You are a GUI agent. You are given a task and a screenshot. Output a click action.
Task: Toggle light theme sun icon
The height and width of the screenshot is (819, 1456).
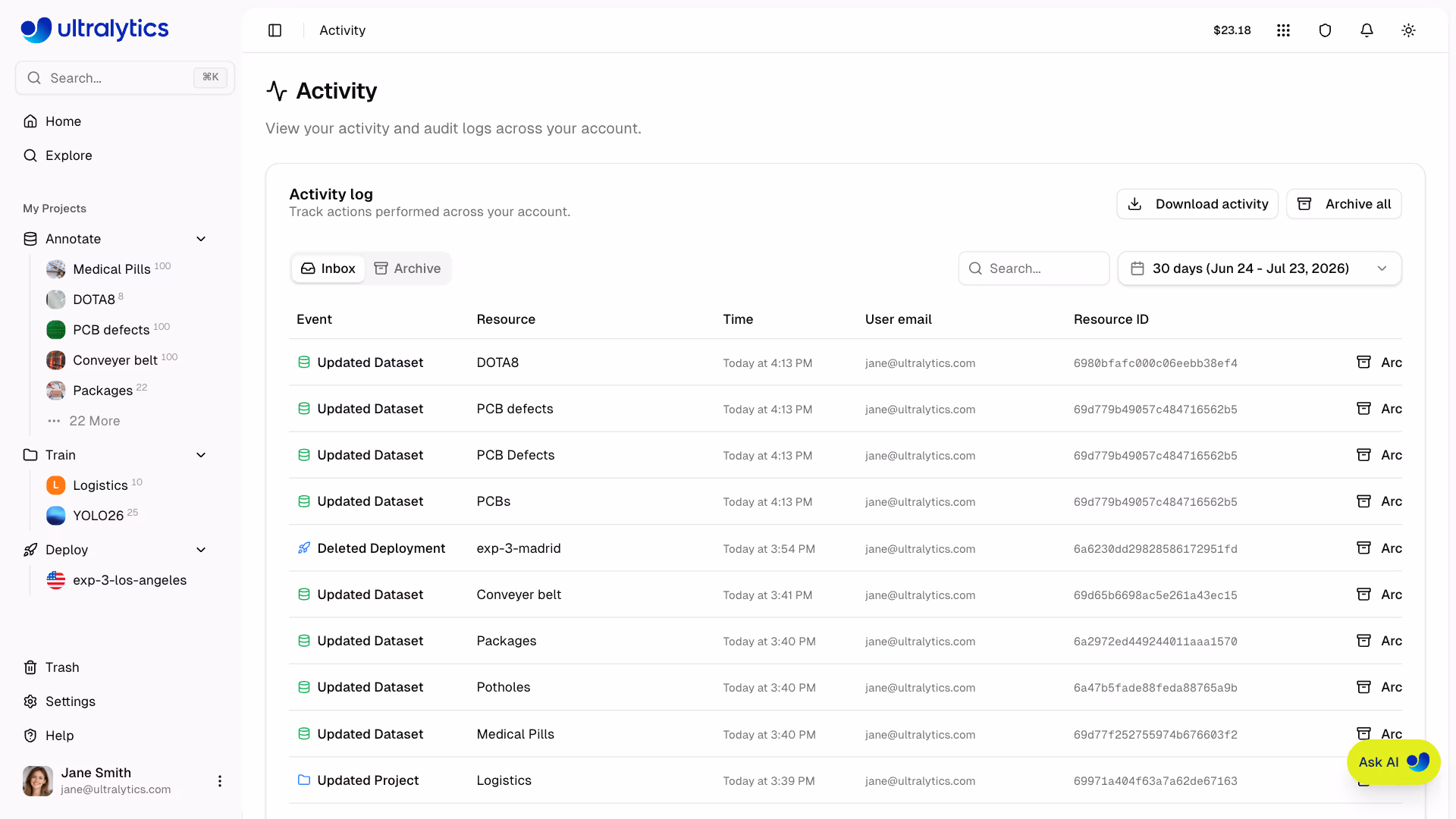pos(1408,30)
